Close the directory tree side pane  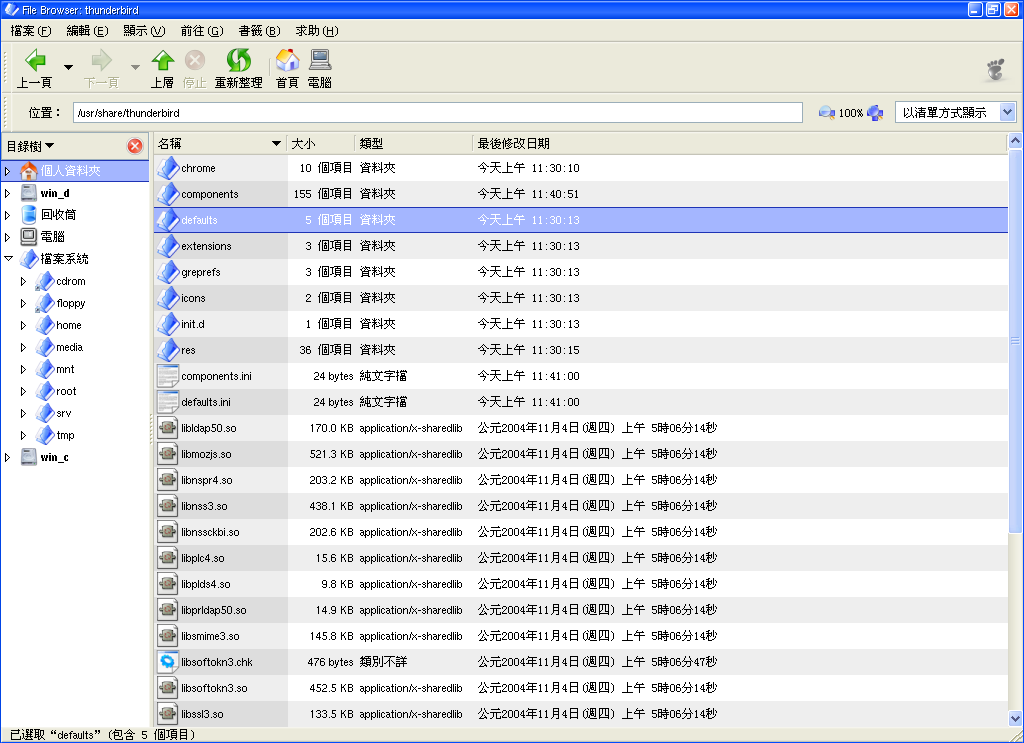135,146
